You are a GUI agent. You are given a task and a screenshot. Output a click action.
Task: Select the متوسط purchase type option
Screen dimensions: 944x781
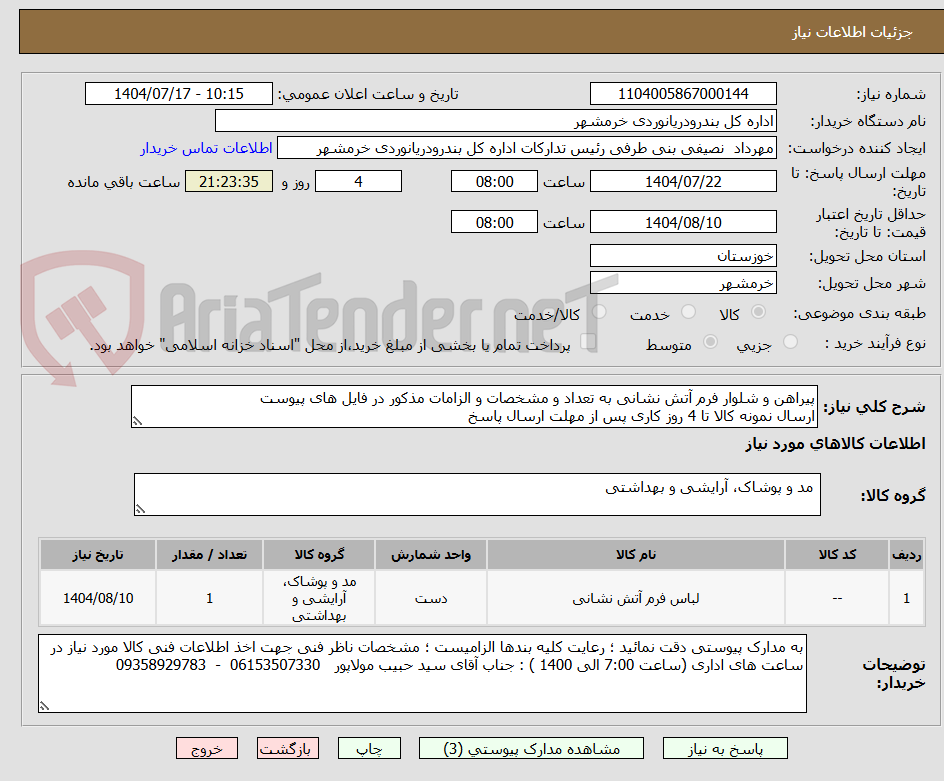point(711,340)
